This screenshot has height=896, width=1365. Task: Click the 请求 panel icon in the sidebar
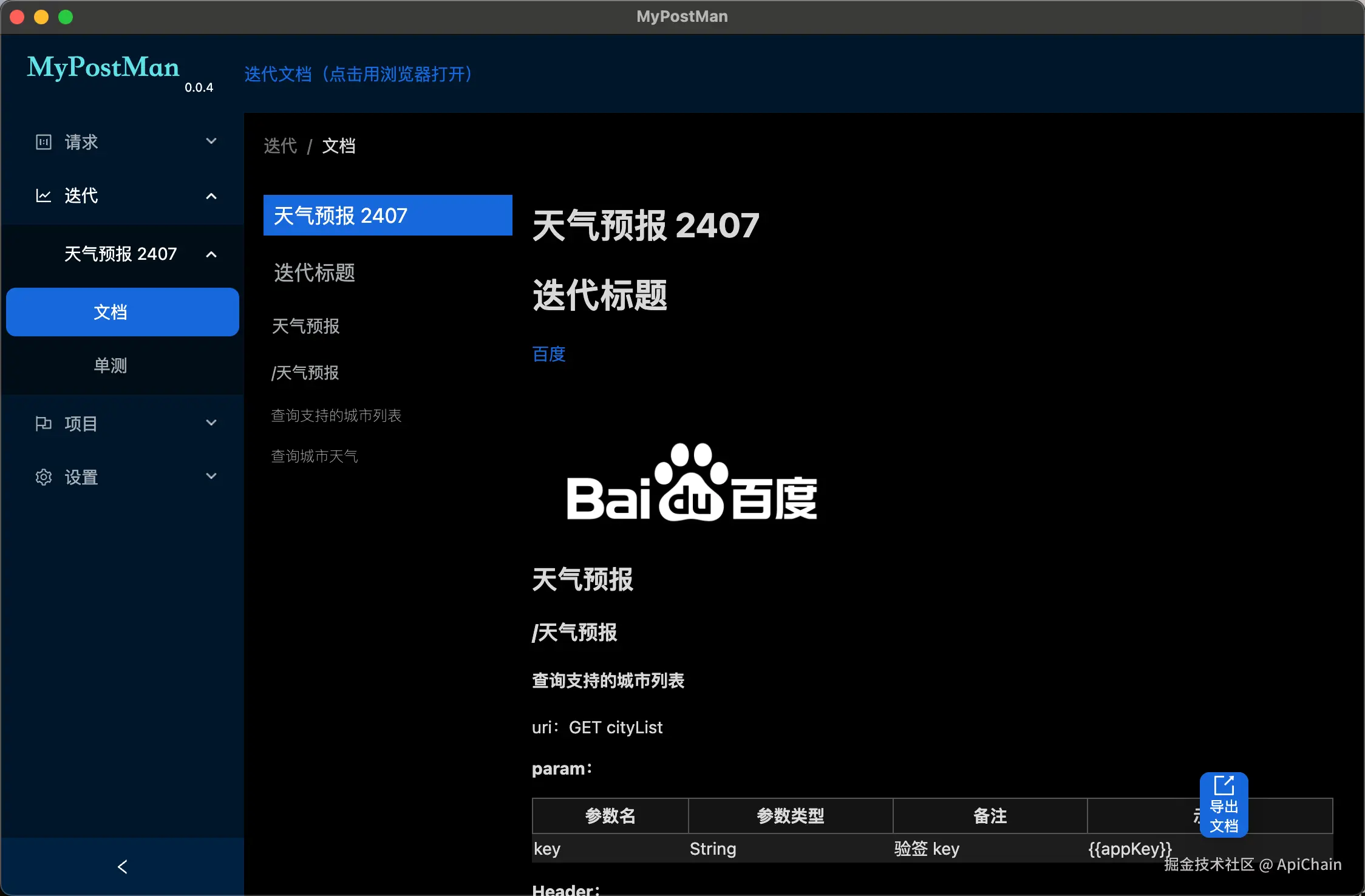(43, 141)
